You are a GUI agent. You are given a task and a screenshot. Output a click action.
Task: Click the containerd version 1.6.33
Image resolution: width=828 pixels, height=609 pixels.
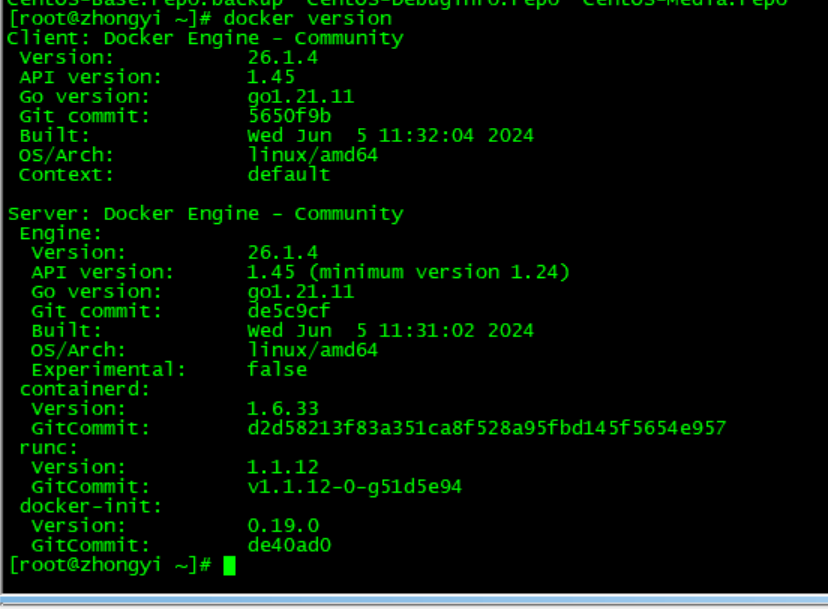click(283, 408)
